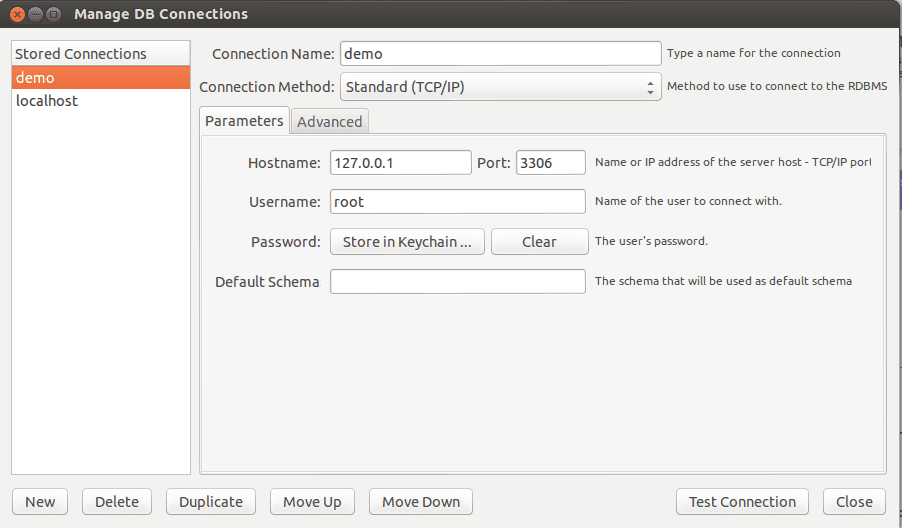Click the Hostname input field
Image resolution: width=902 pixels, height=528 pixels.
click(400, 163)
